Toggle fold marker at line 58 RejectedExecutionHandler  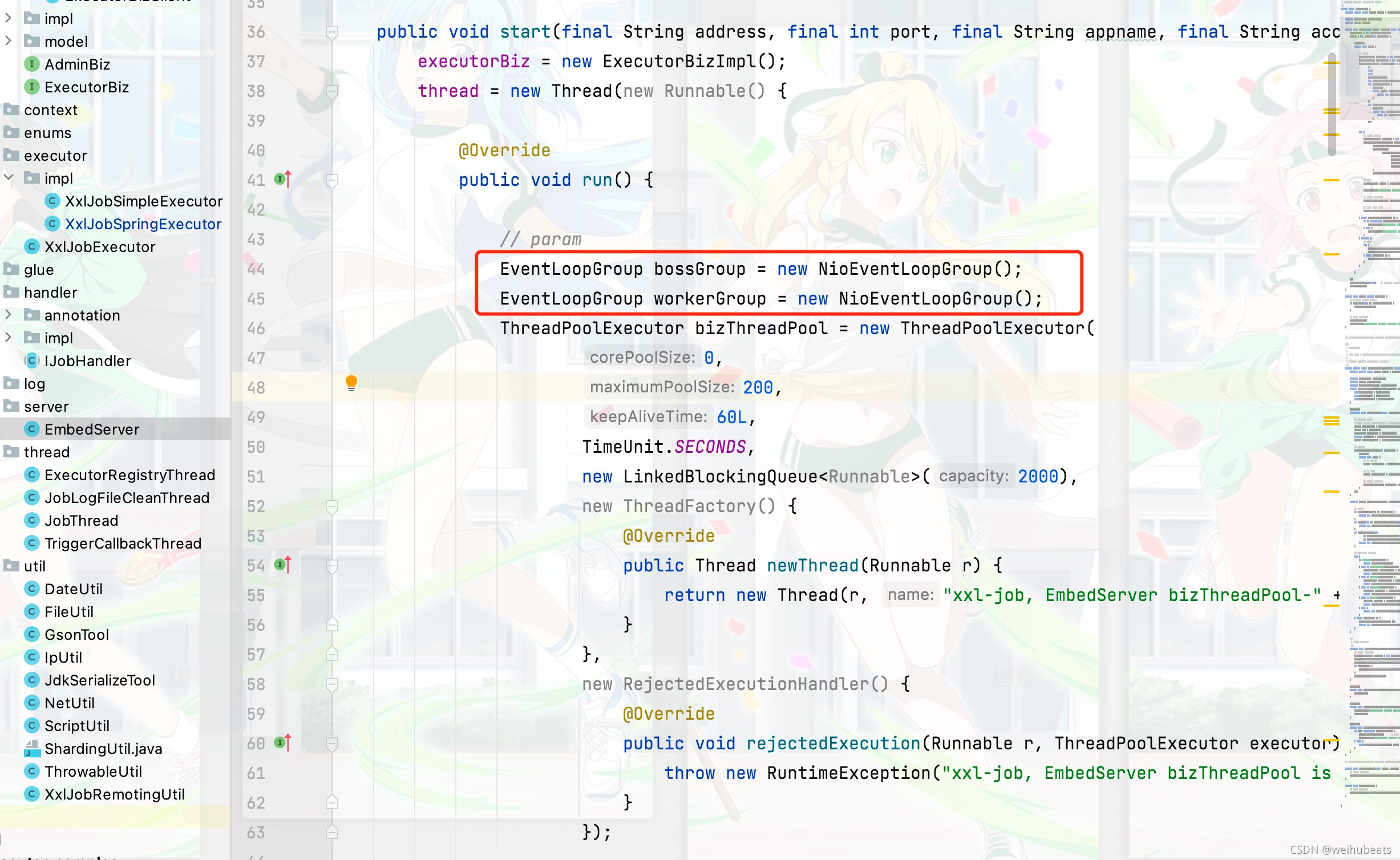point(331,684)
